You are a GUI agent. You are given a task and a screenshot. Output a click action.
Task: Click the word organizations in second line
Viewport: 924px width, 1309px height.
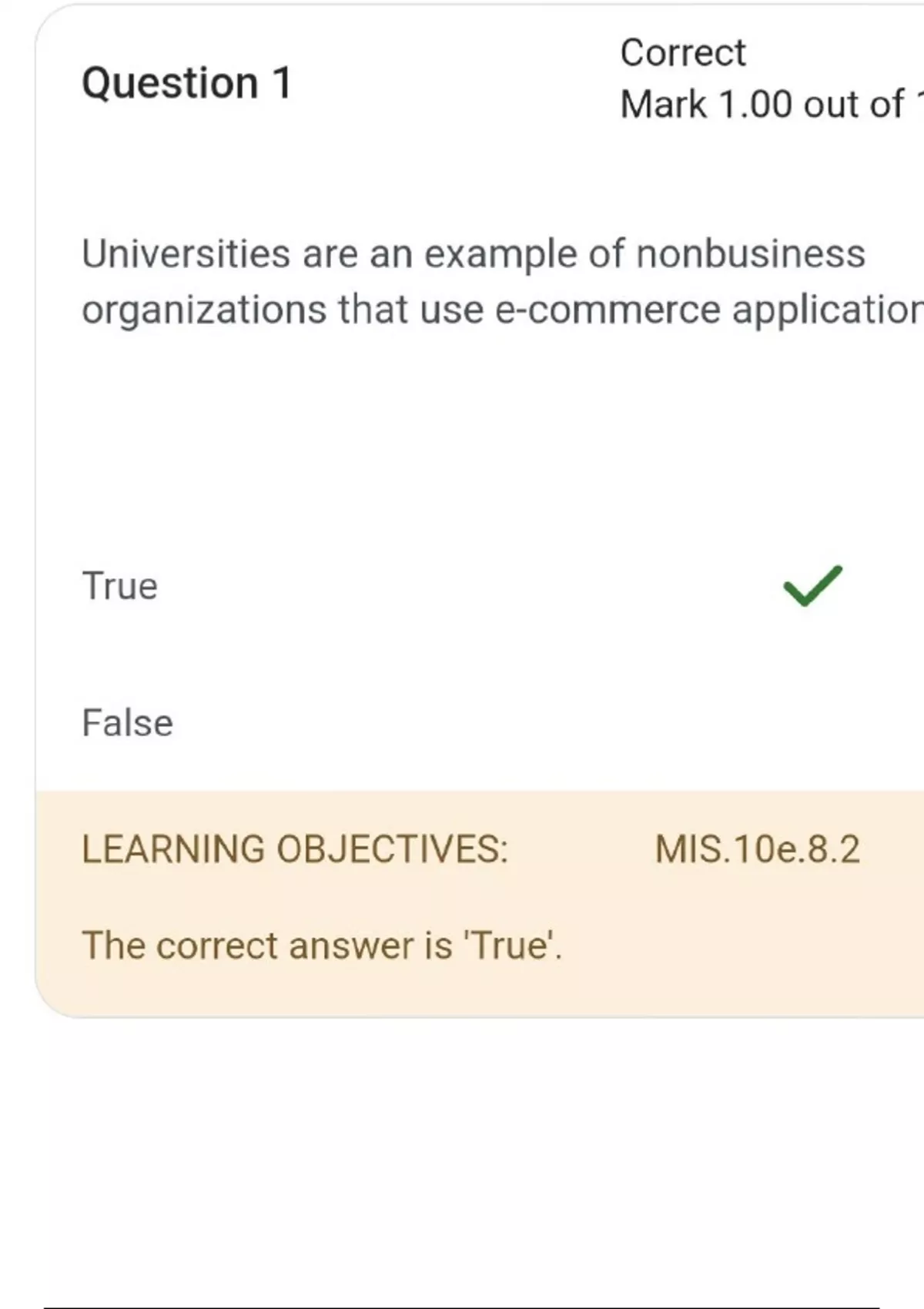[x=205, y=312]
